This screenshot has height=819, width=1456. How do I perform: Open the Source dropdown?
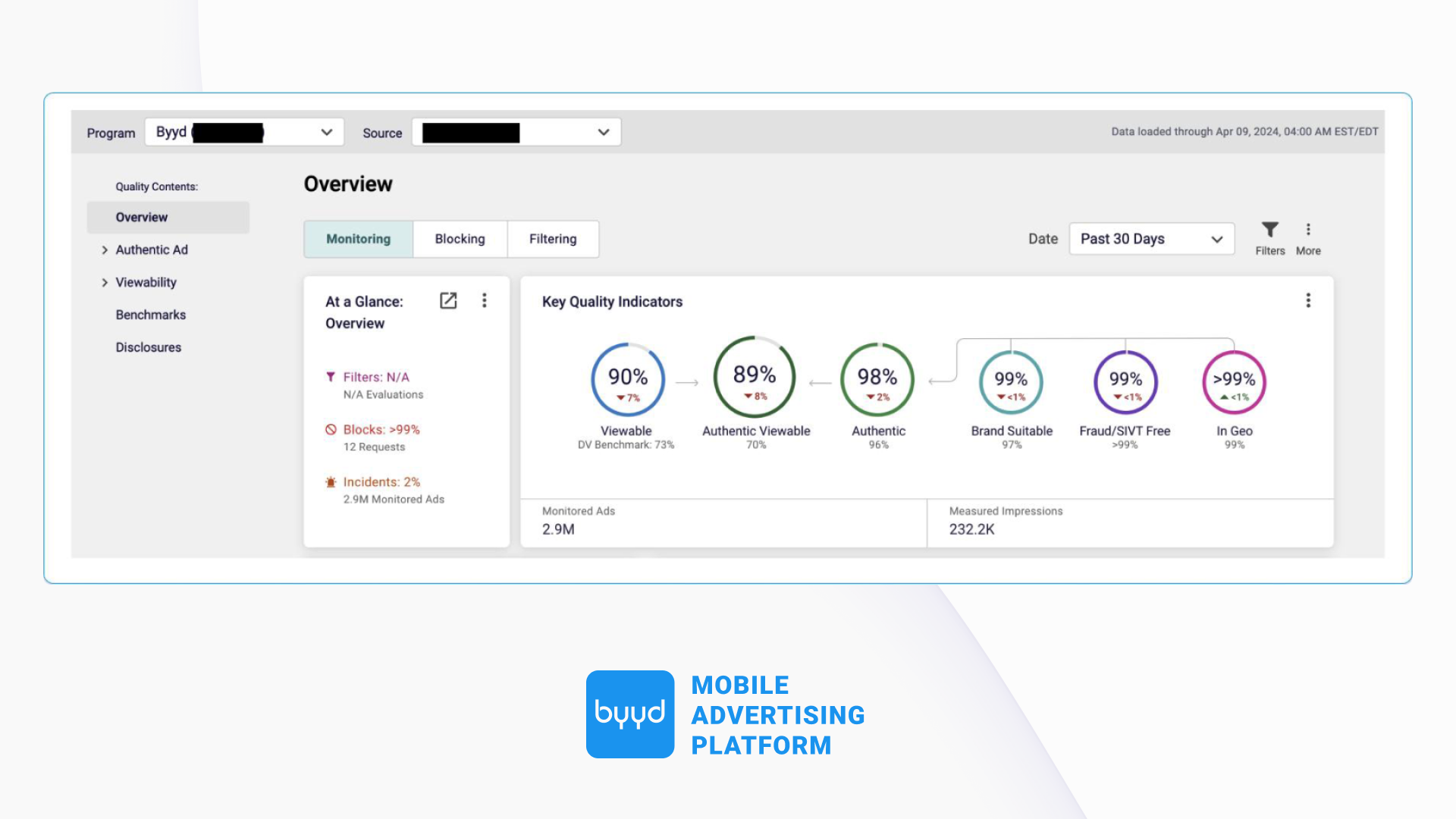point(516,132)
